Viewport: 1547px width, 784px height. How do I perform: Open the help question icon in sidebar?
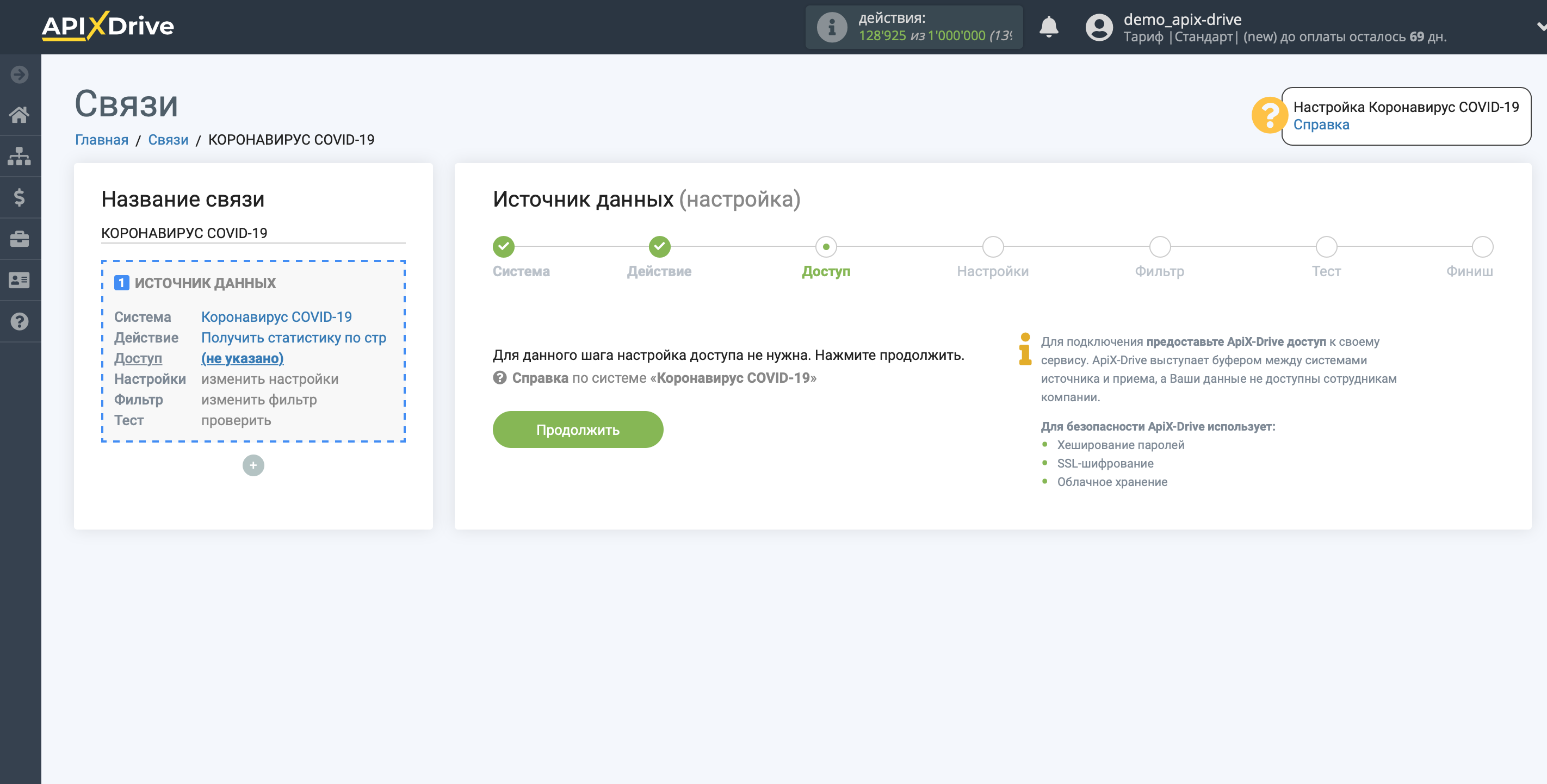pyautogui.click(x=20, y=322)
